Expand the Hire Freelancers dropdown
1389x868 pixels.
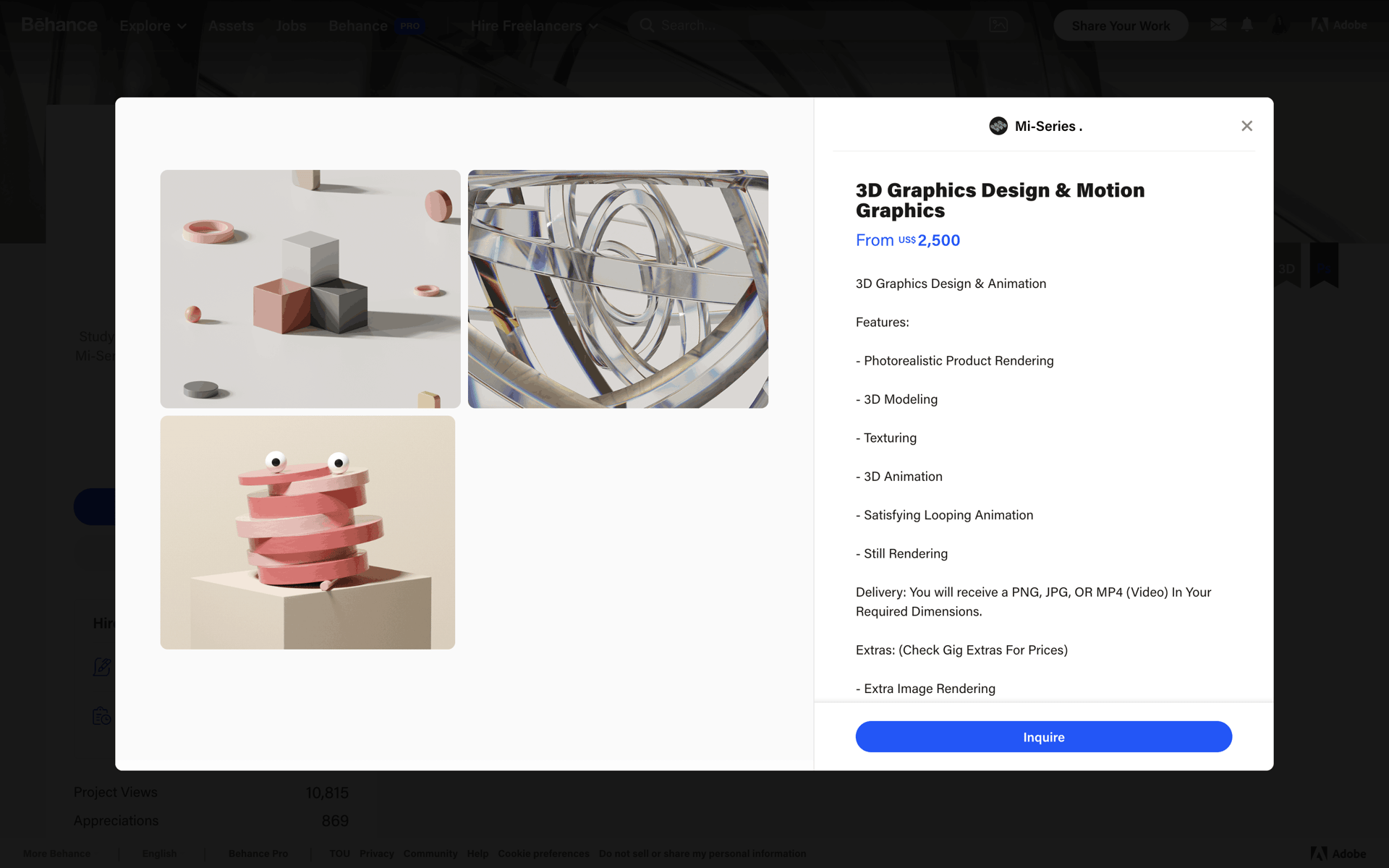coord(534,26)
